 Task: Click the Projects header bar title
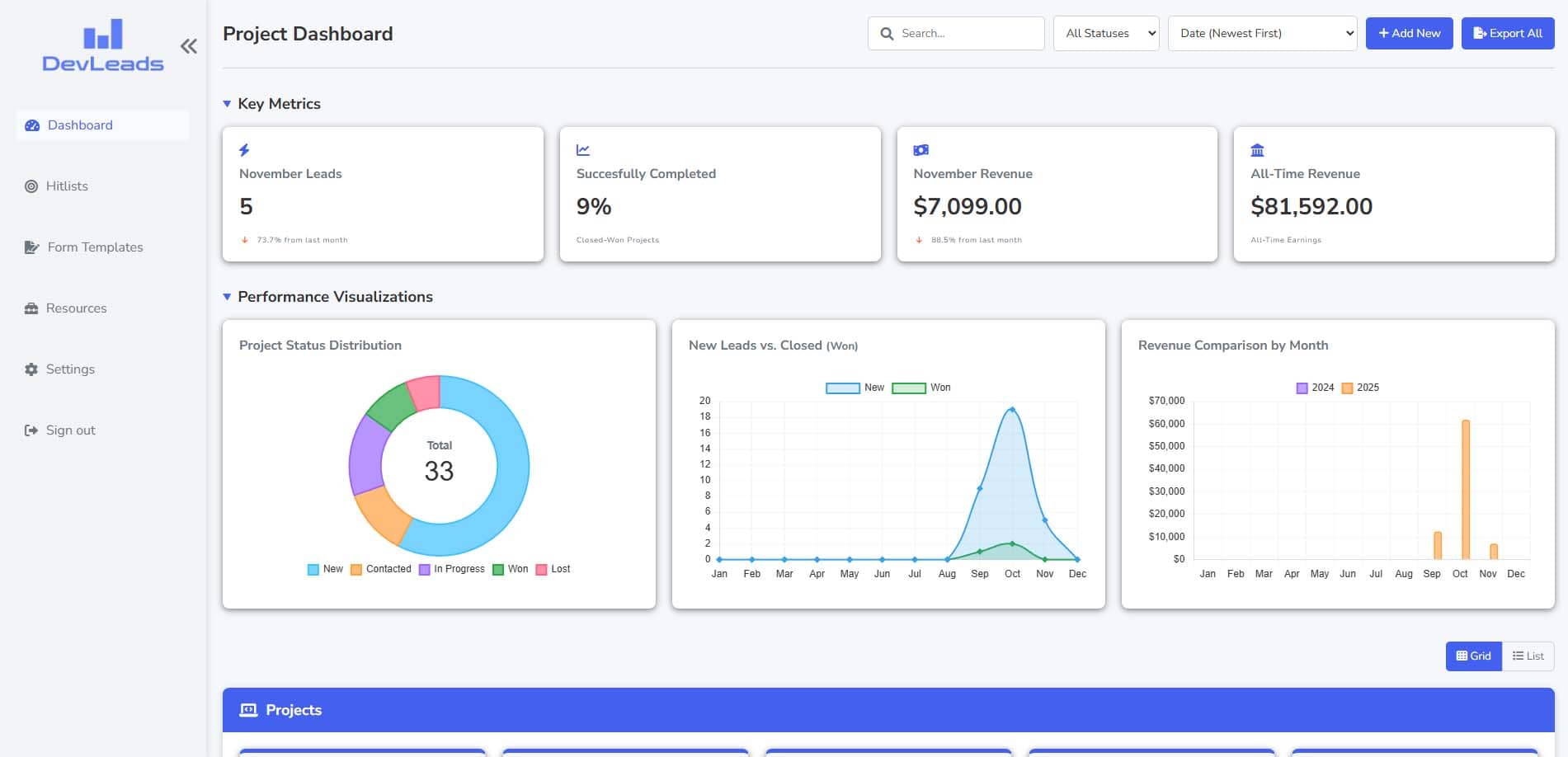coord(294,710)
